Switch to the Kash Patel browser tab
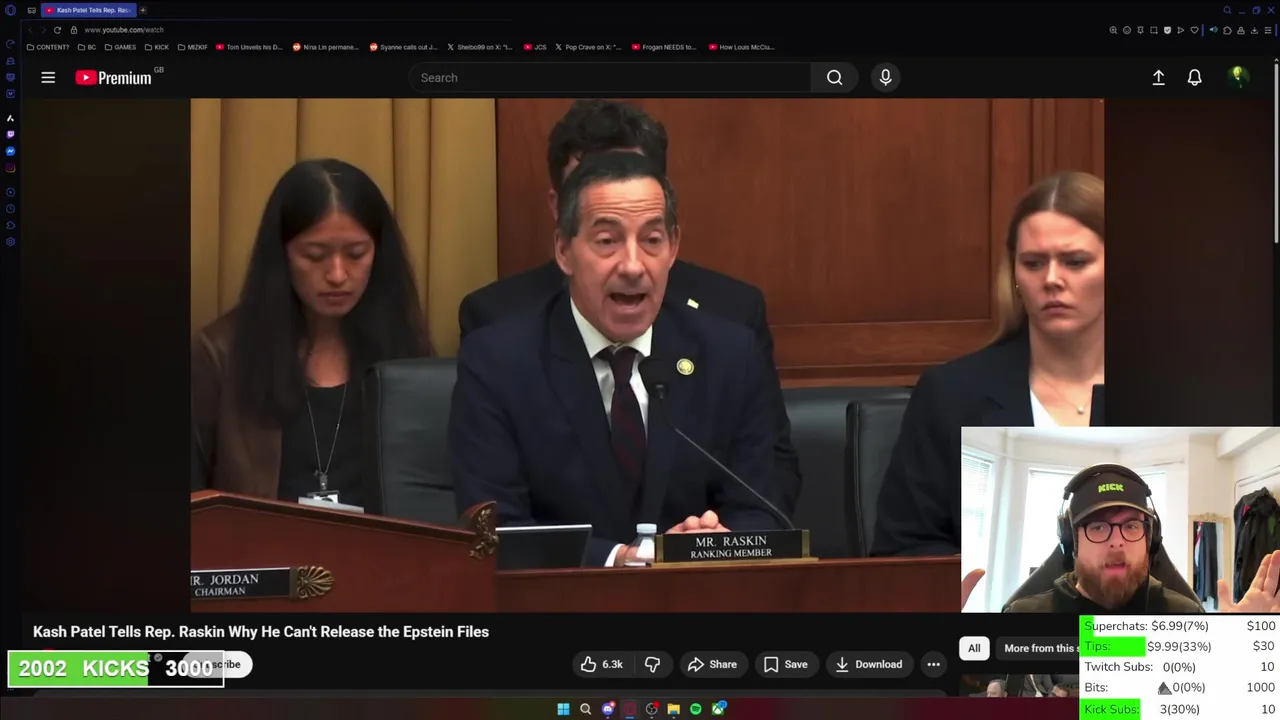The height and width of the screenshot is (720, 1280). (x=90, y=10)
